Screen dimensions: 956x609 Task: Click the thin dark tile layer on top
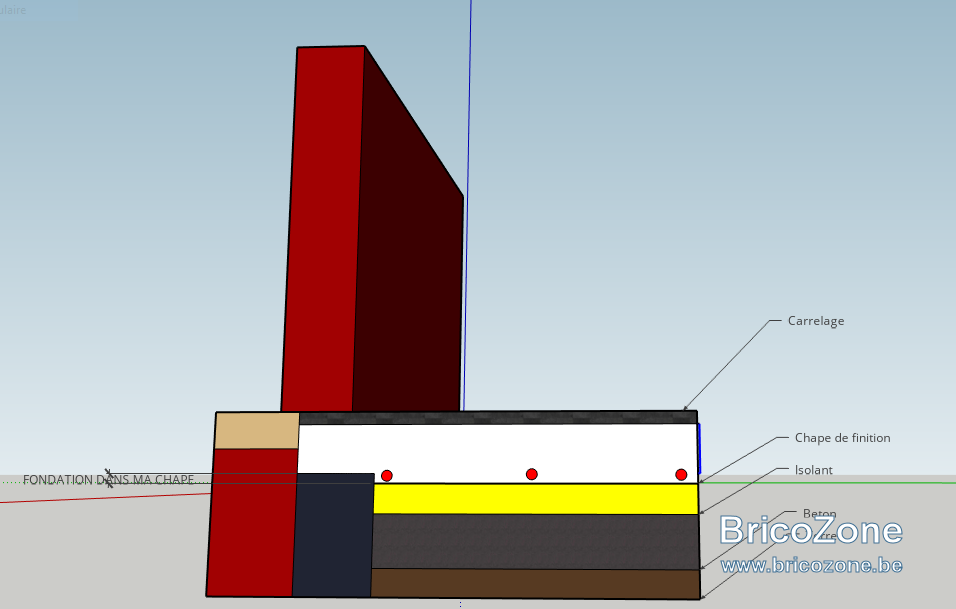[x=498, y=418]
